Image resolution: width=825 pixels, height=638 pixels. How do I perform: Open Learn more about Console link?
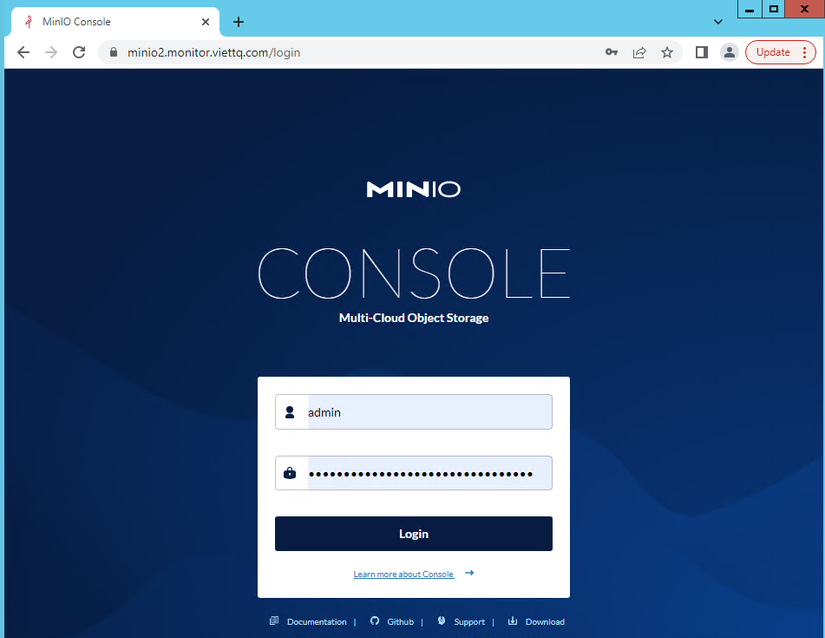coord(403,574)
